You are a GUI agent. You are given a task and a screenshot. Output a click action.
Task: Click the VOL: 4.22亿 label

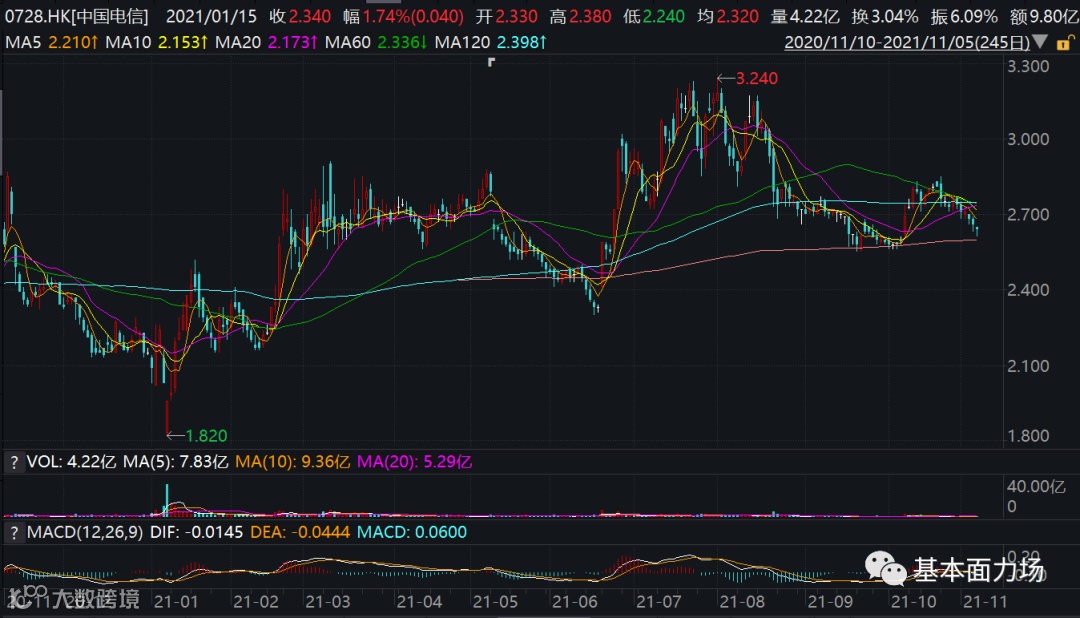[71, 462]
